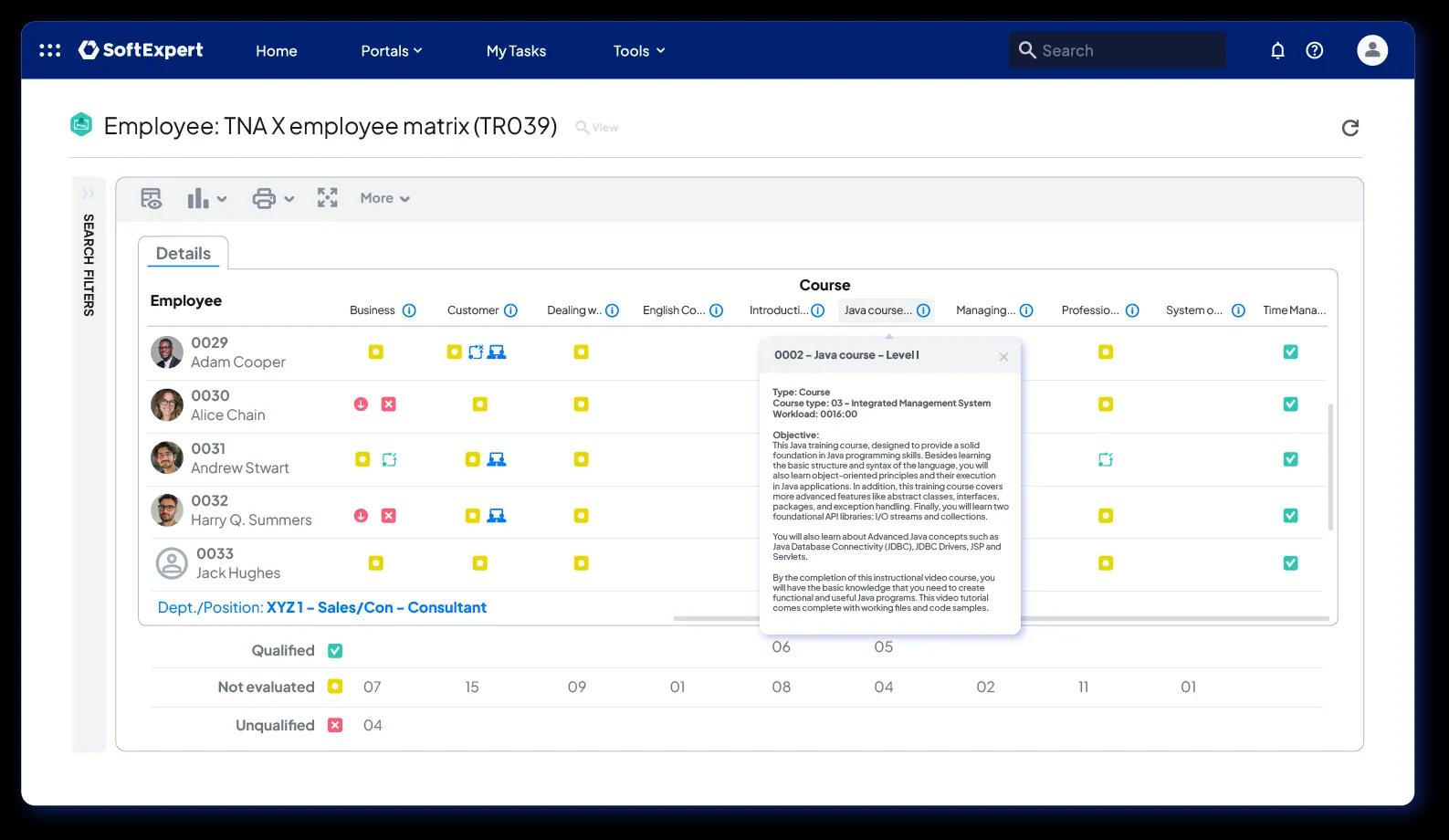Viewport: 1449px width, 840px height.
Task: Open the XYZ1 – Sales/Con – Consultant link
Action: (376, 608)
